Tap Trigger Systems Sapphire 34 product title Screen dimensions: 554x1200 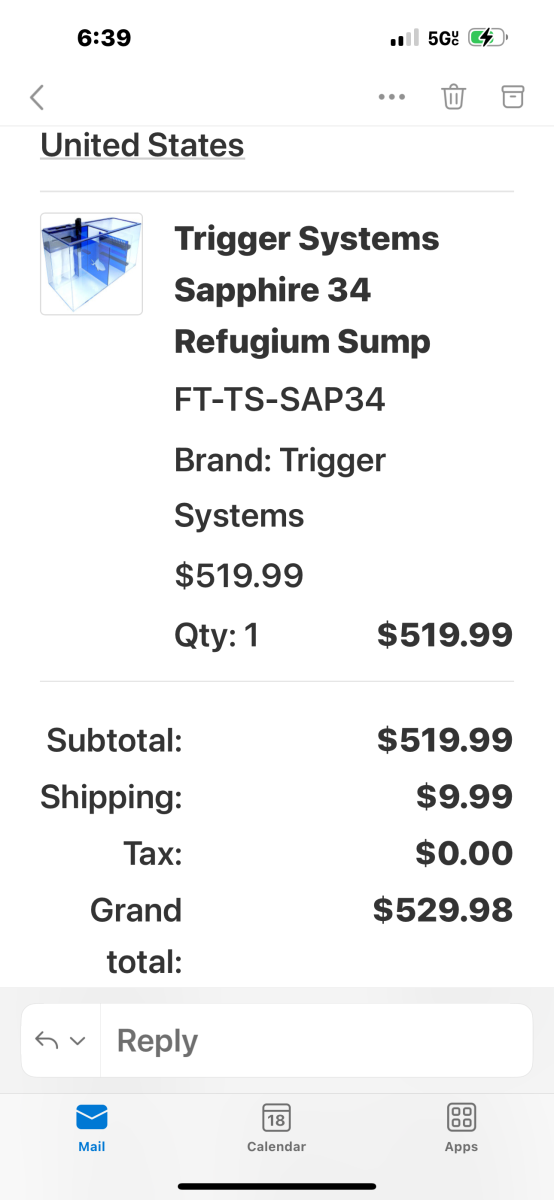click(x=307, y=290)
